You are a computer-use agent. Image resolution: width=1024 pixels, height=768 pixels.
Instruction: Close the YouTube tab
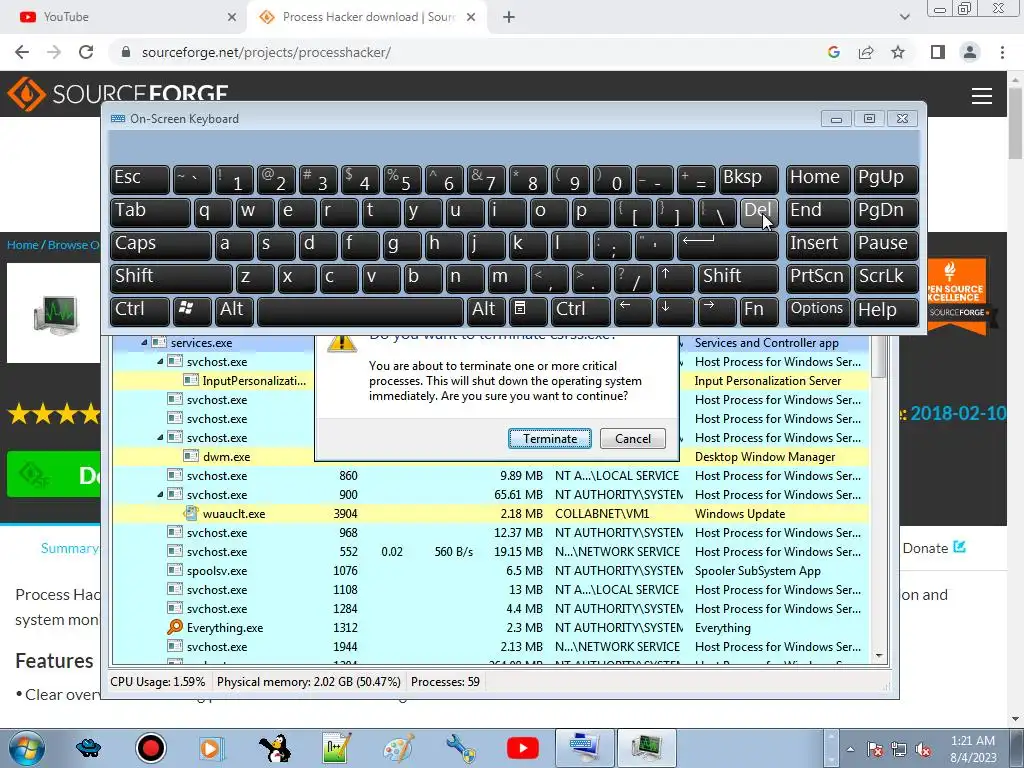[x=231, y=17]
